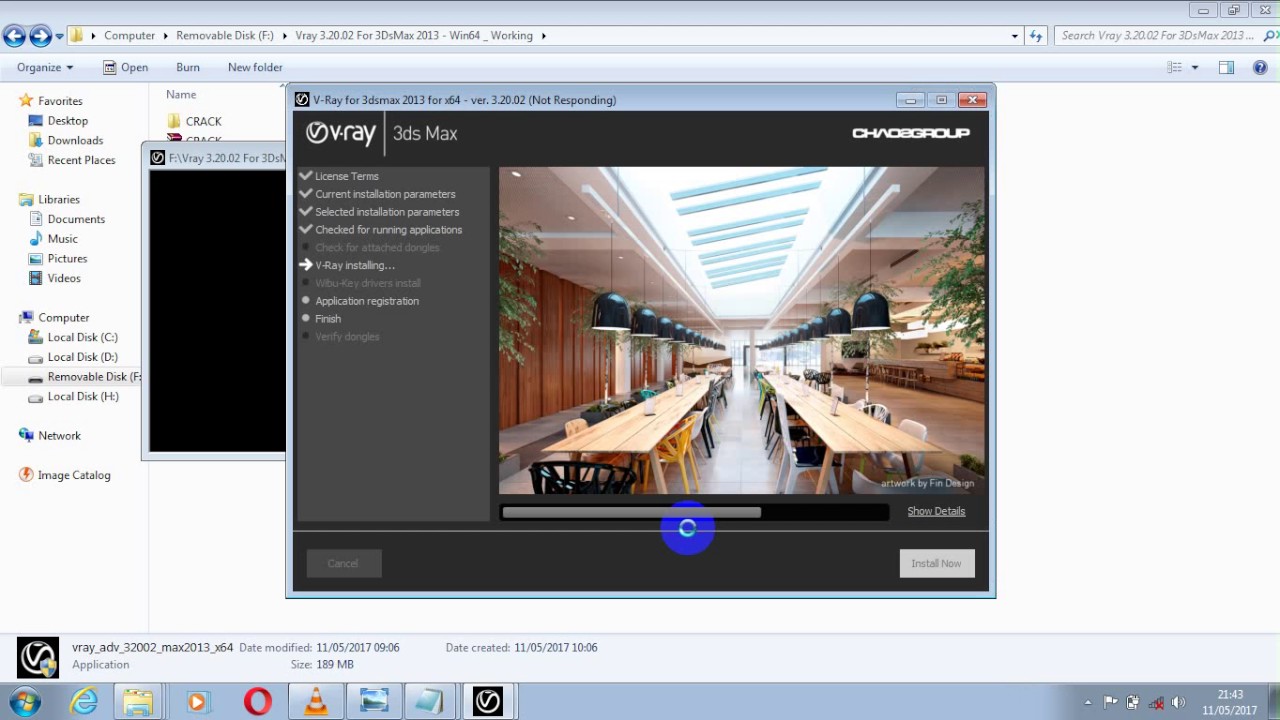The height and width of the screenshot is (720, 1280).
Task: Click Show Details in the installer
Action: (936, 511)
